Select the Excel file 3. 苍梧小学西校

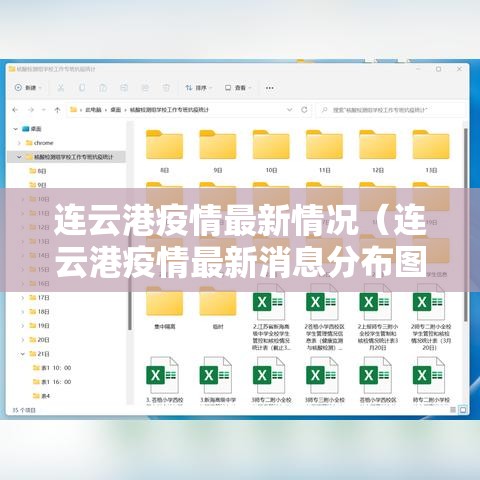click(x=164, y=380)
